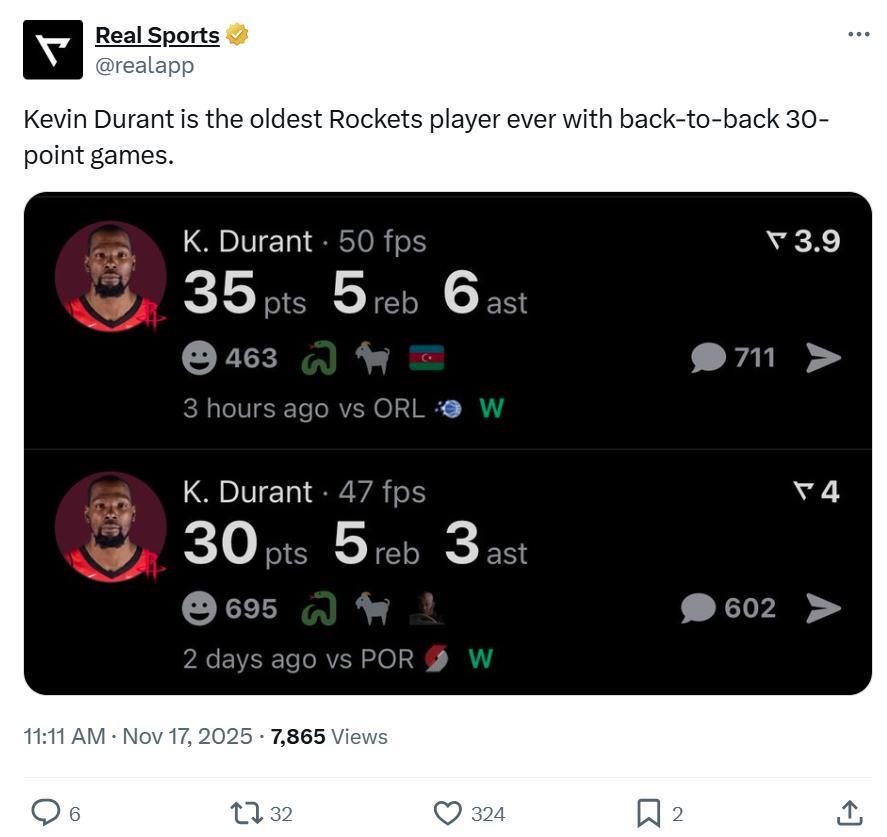Click the @realapp handle
Screen dimensions: 887x837
(x=144, y=66)
